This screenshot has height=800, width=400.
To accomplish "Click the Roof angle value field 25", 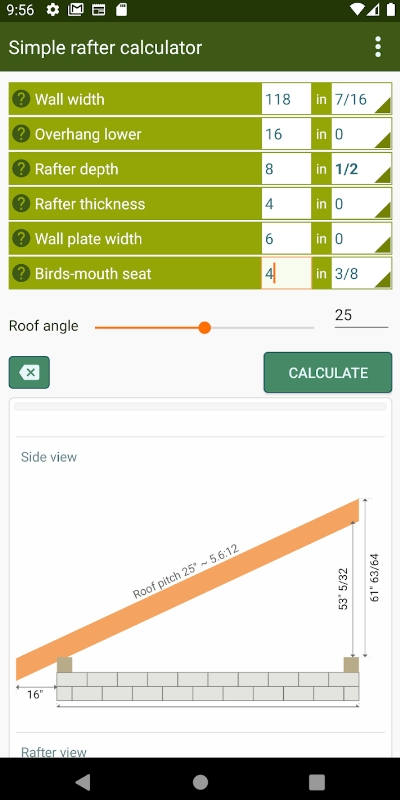I will click(x=361, y=316).
